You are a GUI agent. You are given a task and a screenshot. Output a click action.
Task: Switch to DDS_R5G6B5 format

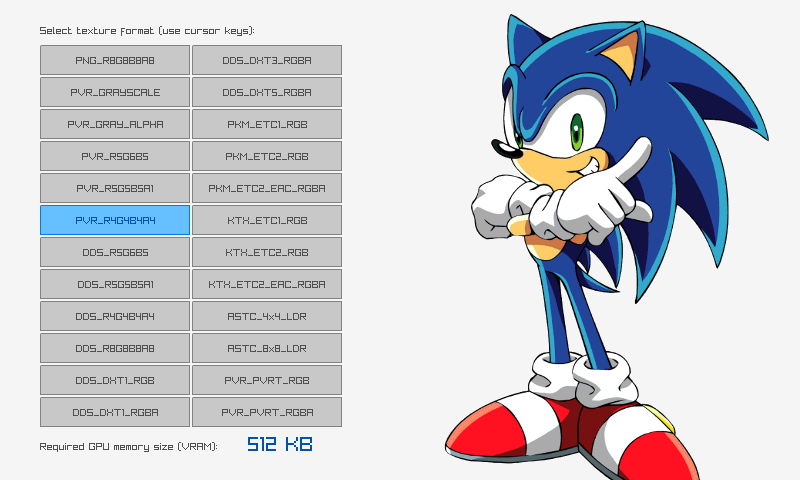click(x=115, y=252)
